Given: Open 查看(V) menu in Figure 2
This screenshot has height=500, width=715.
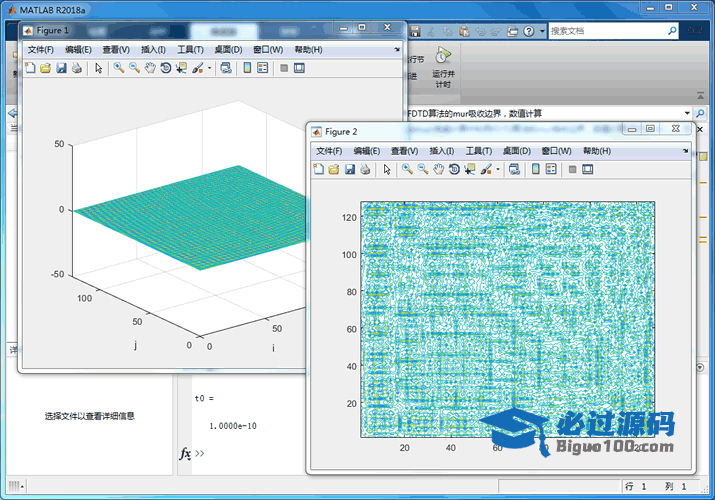Looking at the screenshot, I should tap(404, 151).
